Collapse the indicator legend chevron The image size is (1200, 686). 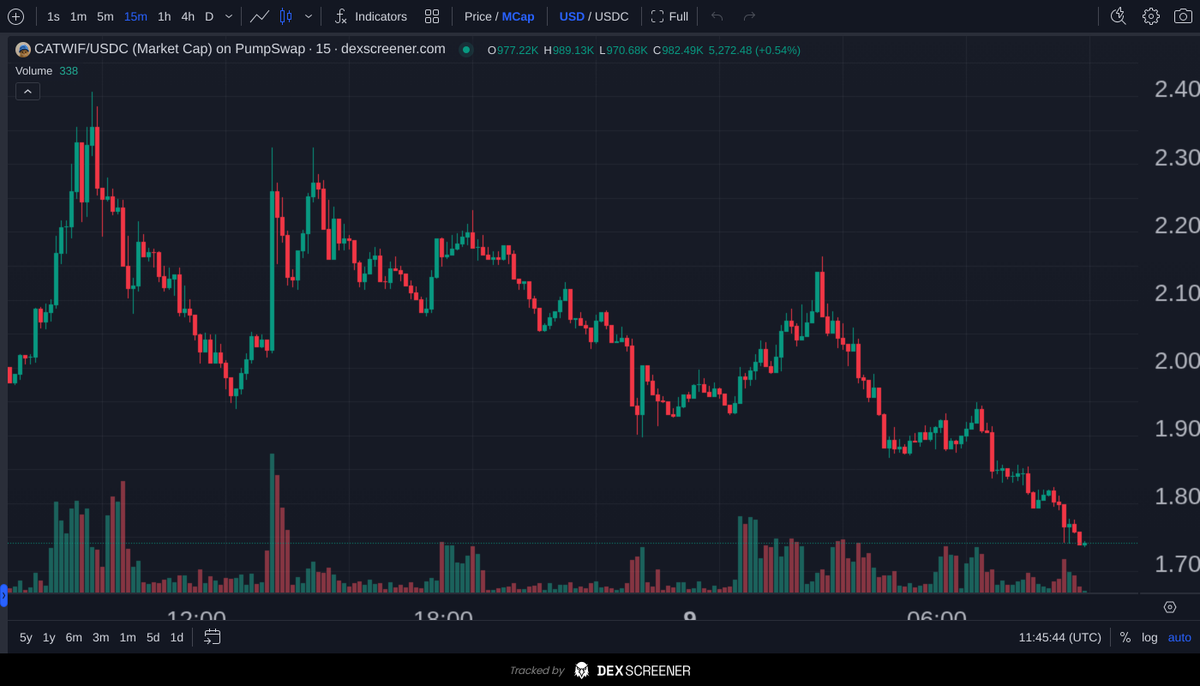click(28, 91)
